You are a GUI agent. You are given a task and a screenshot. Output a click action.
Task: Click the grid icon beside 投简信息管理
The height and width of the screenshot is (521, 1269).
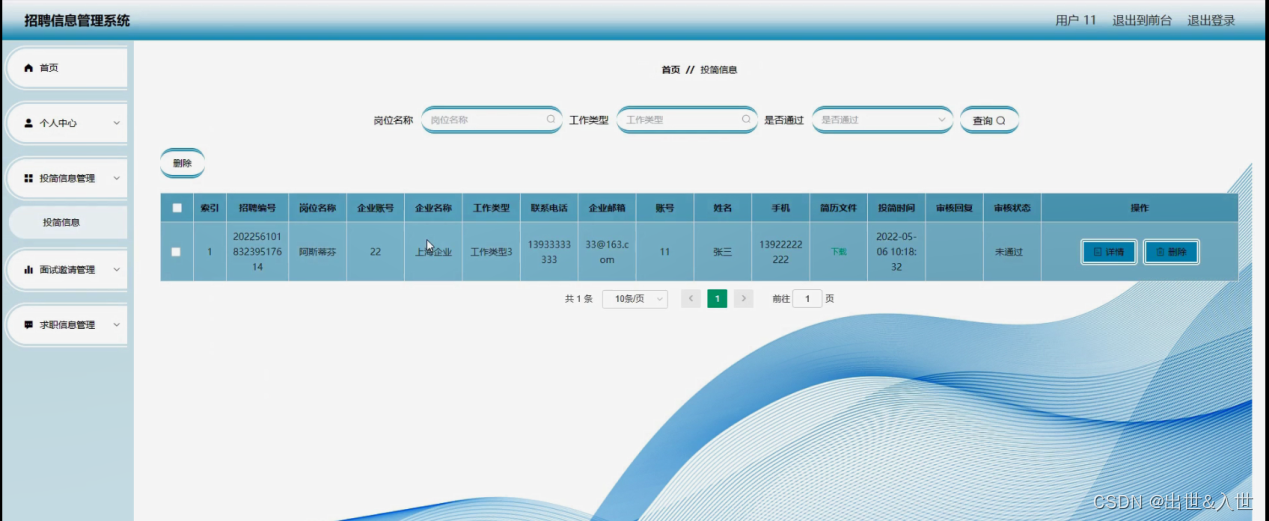[28, 178]
